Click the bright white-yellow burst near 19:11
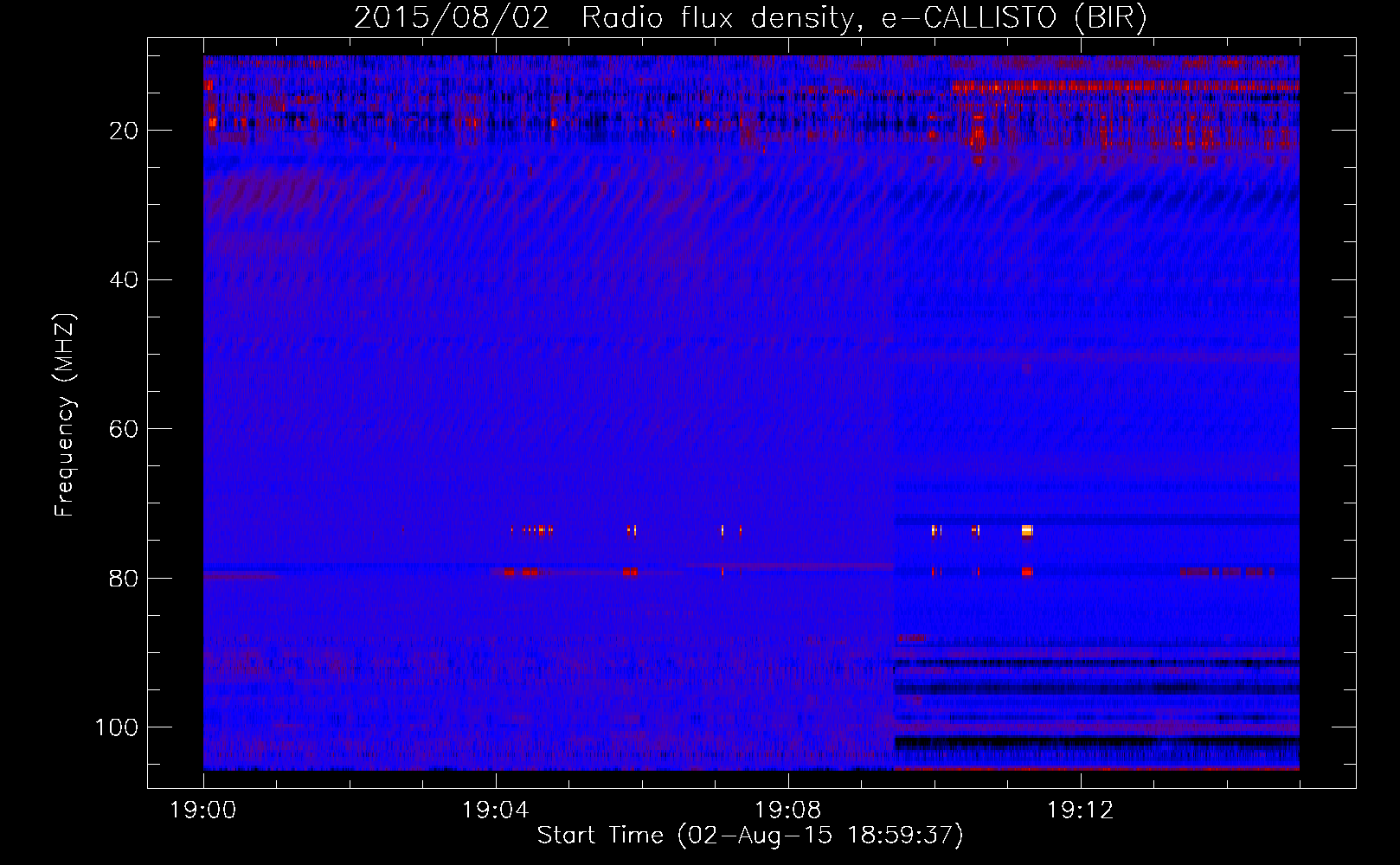The width and height of the screenshot is (1400, 865). point(1027,530)
